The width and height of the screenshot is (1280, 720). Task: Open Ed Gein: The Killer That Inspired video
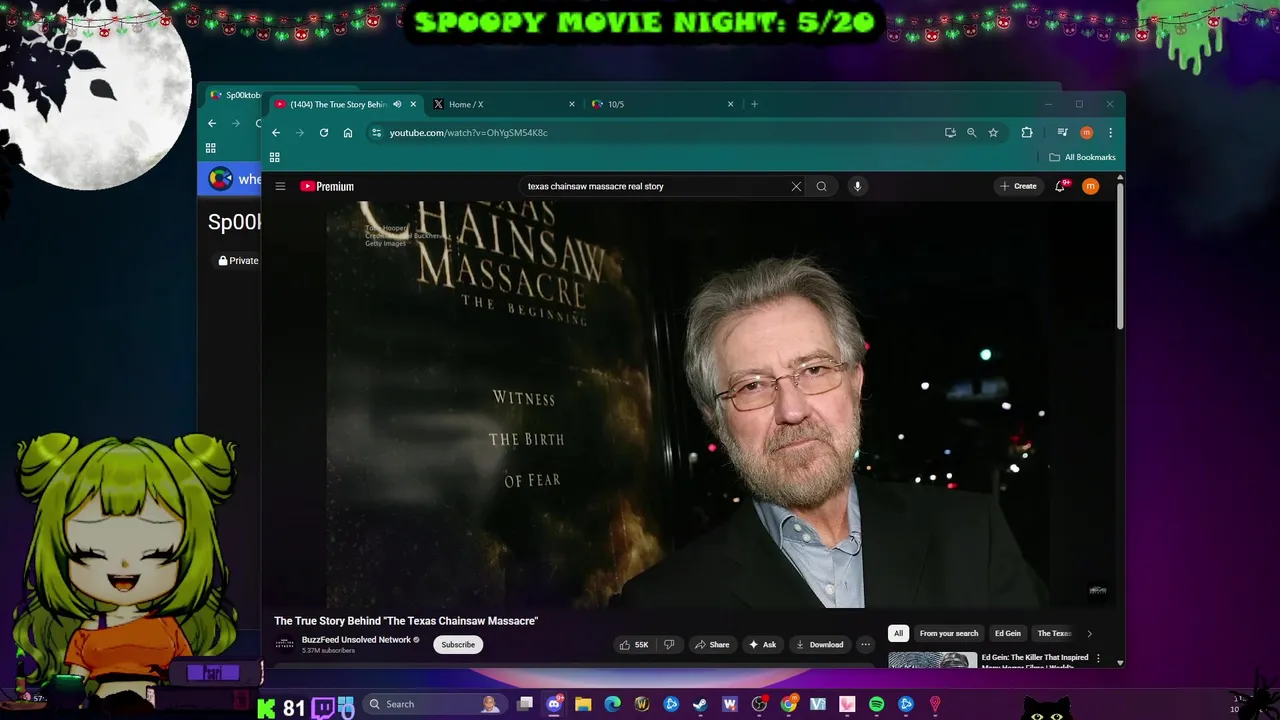coord(1035,660)
